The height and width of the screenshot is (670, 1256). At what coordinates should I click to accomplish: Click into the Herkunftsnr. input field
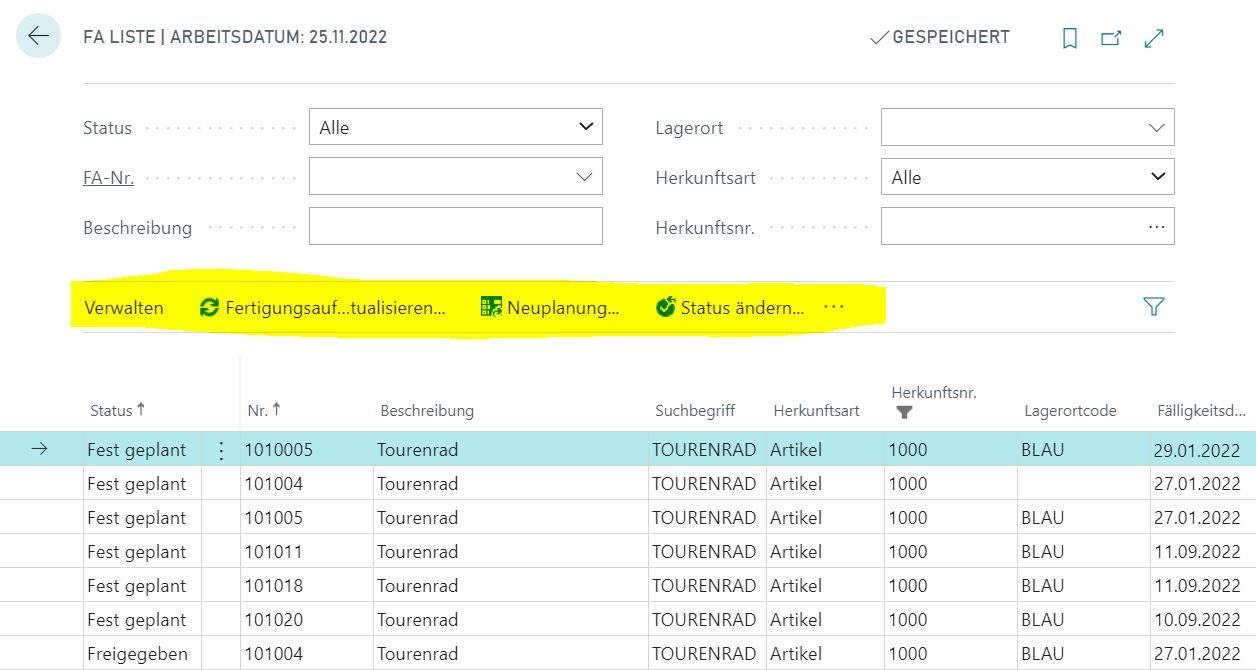[x=1027, y=226]
